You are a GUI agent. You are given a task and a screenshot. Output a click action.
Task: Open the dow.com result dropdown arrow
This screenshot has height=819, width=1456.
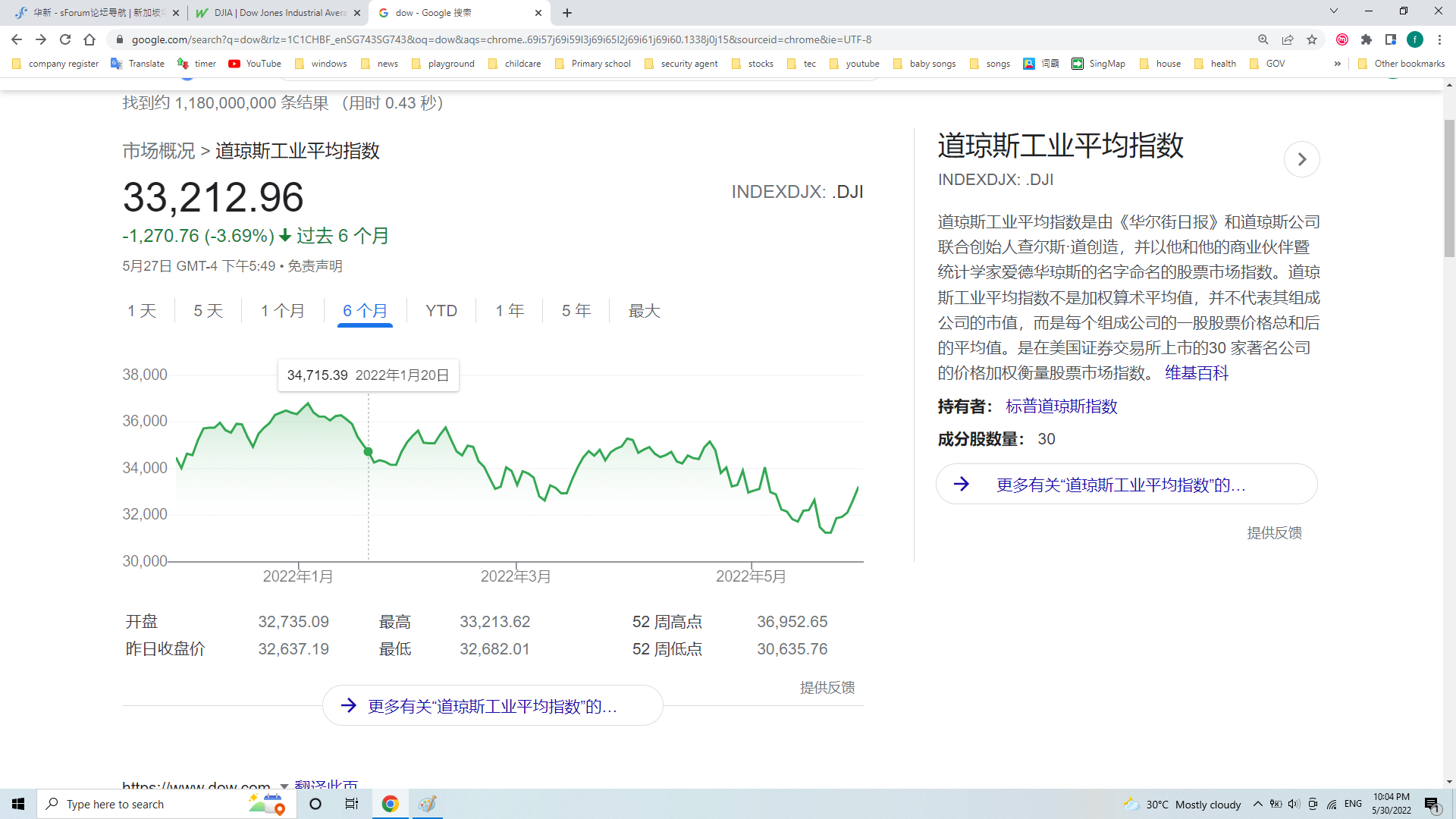click(x=284, y=786)
